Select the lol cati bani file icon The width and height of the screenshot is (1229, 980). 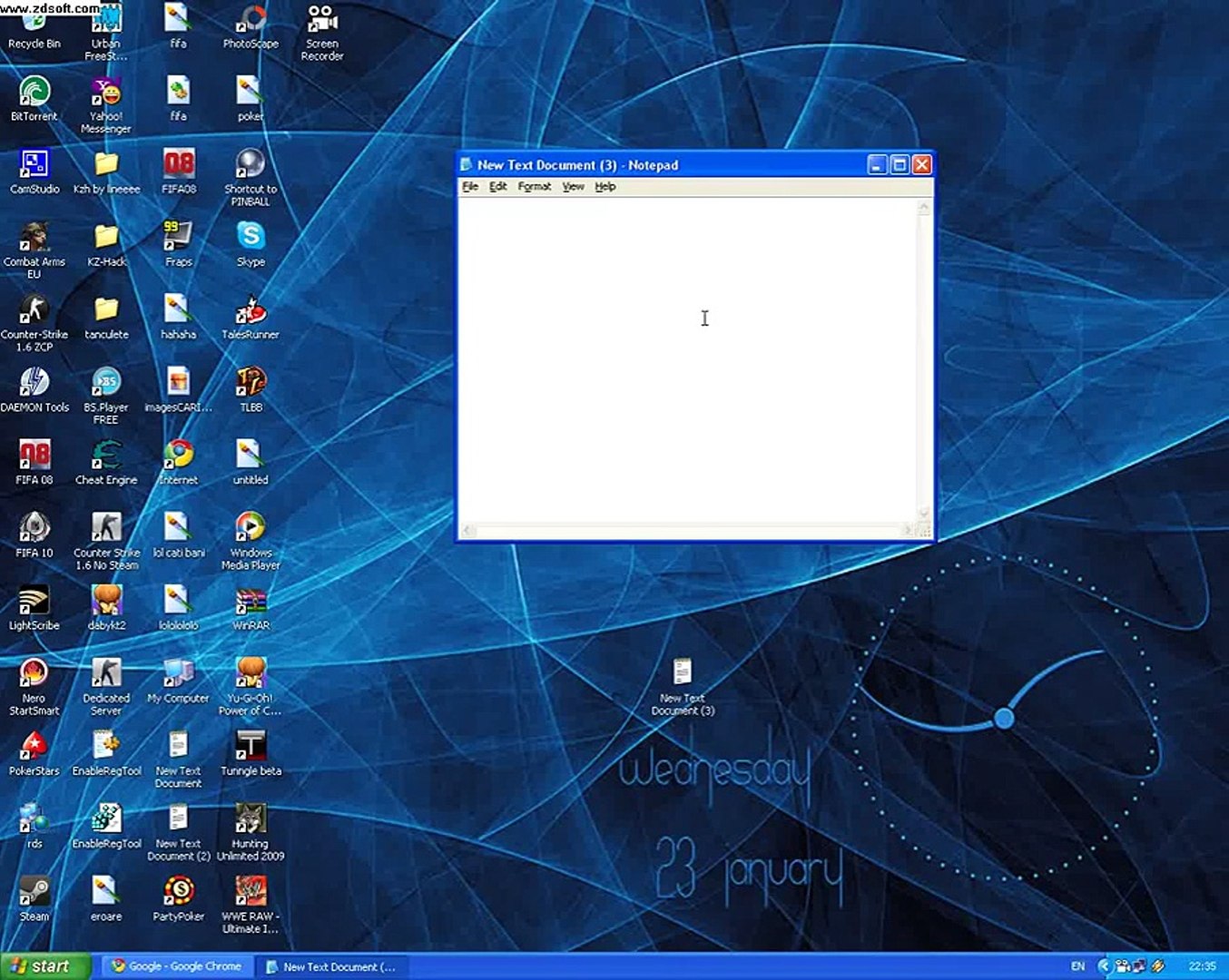coord(178,535)
